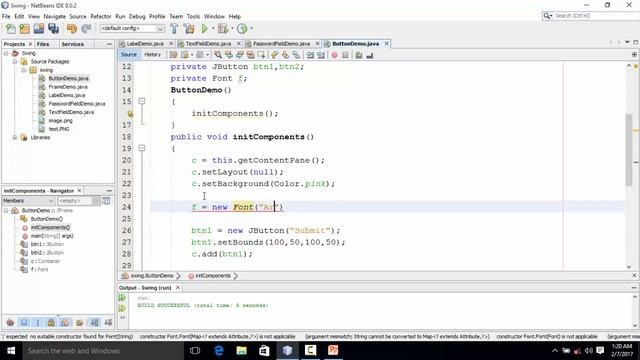640x360 pixels.
Task: Click initComponents in the breadcrumb bar
Action: coord(213,276)
